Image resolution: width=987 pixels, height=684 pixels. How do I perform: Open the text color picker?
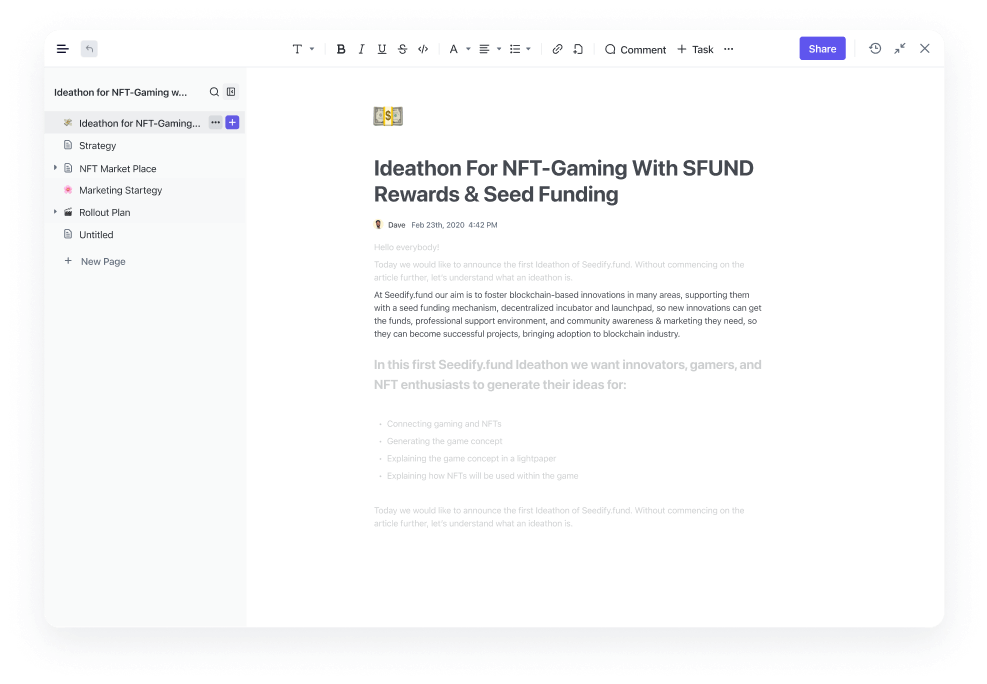point(457,48)
